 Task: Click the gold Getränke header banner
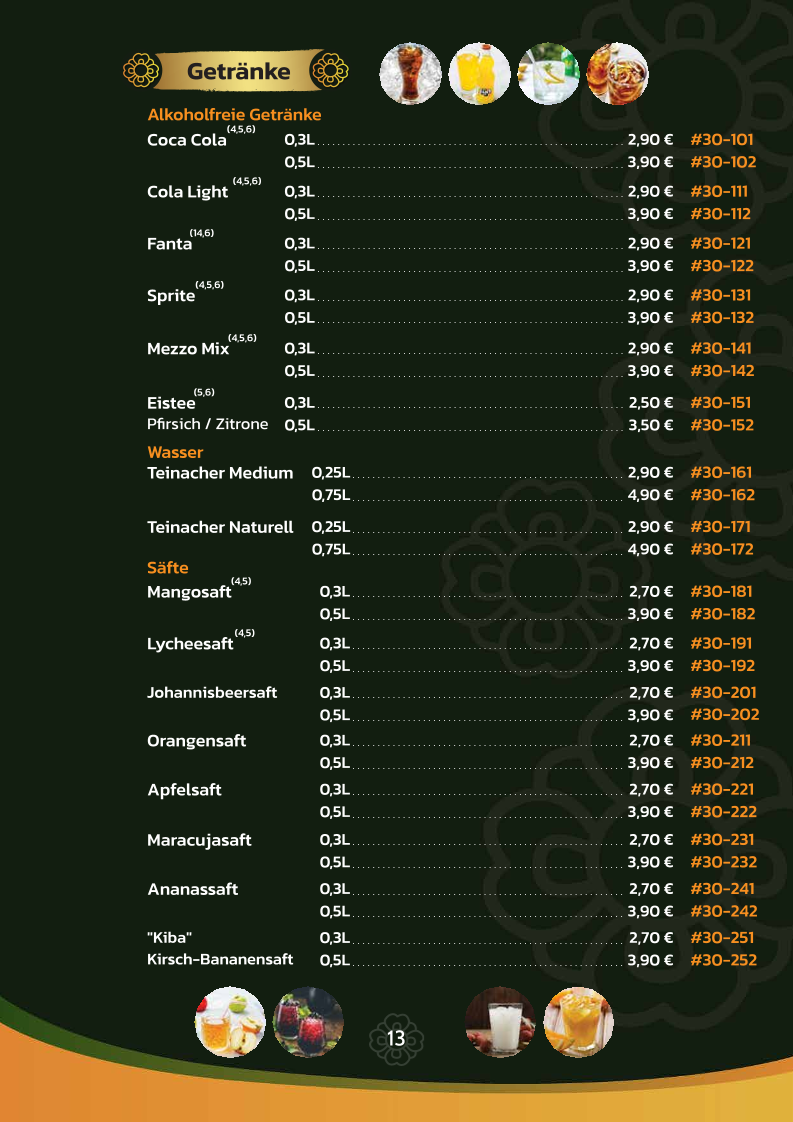point(238,71)
